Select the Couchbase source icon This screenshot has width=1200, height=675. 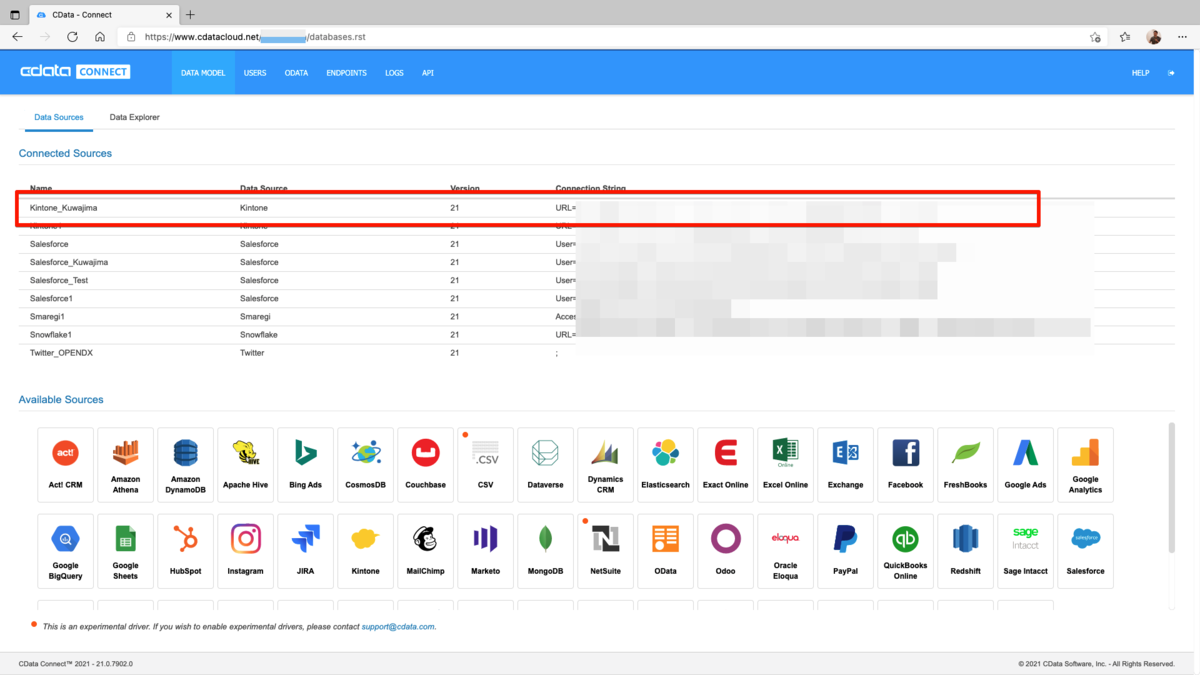[x=425, y=465]
